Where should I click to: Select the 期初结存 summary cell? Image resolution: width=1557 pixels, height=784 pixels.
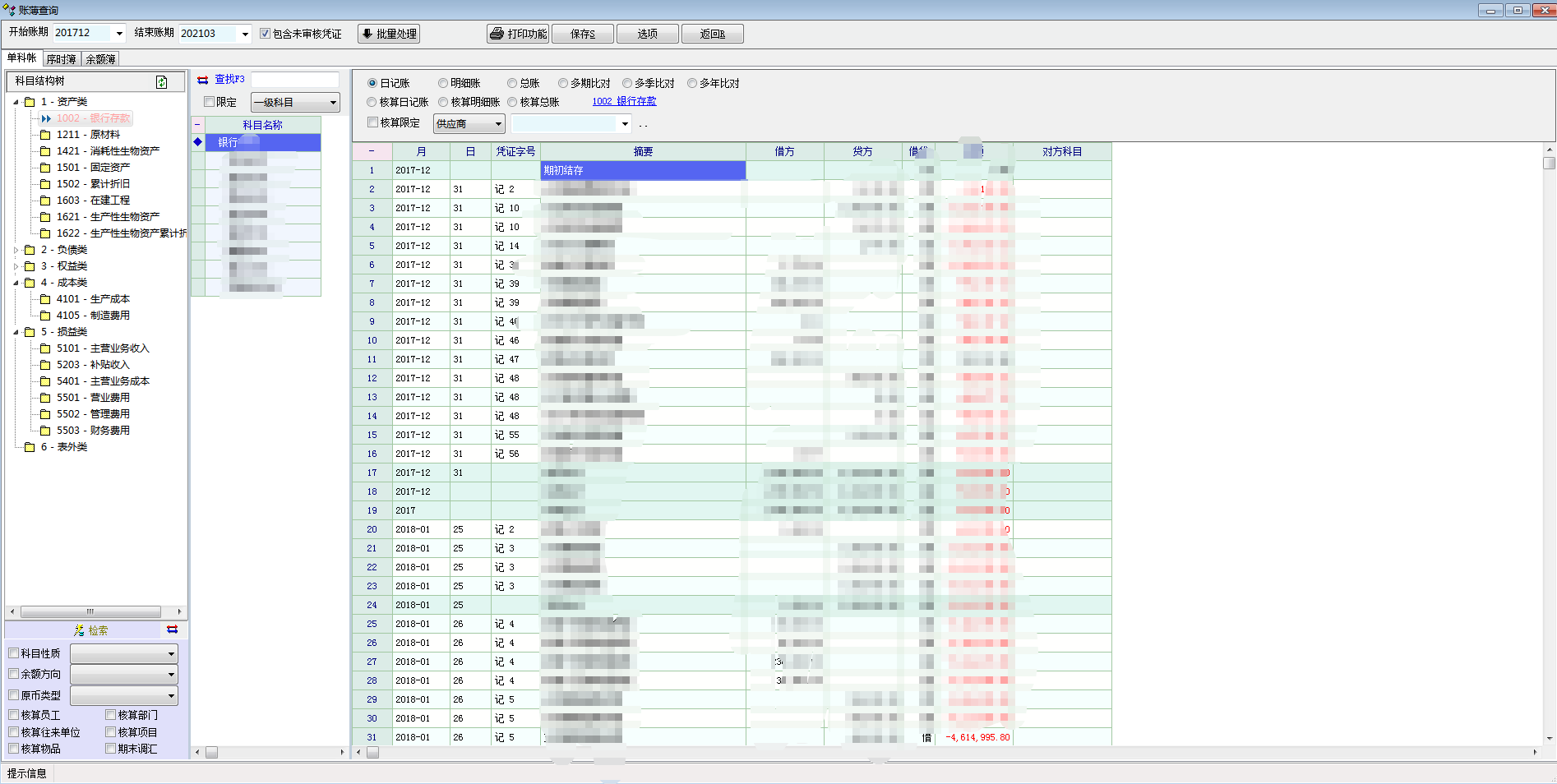[x=643, y=170]
